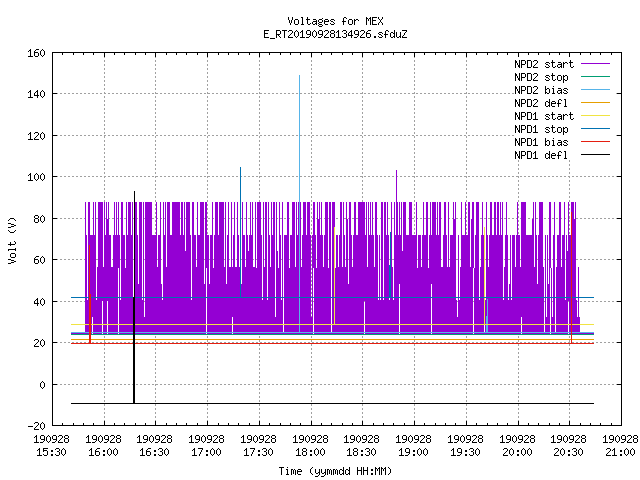
Task: Click the 16:00 x-axis time label
Action: pyautogui.click(x=103, y=453)
